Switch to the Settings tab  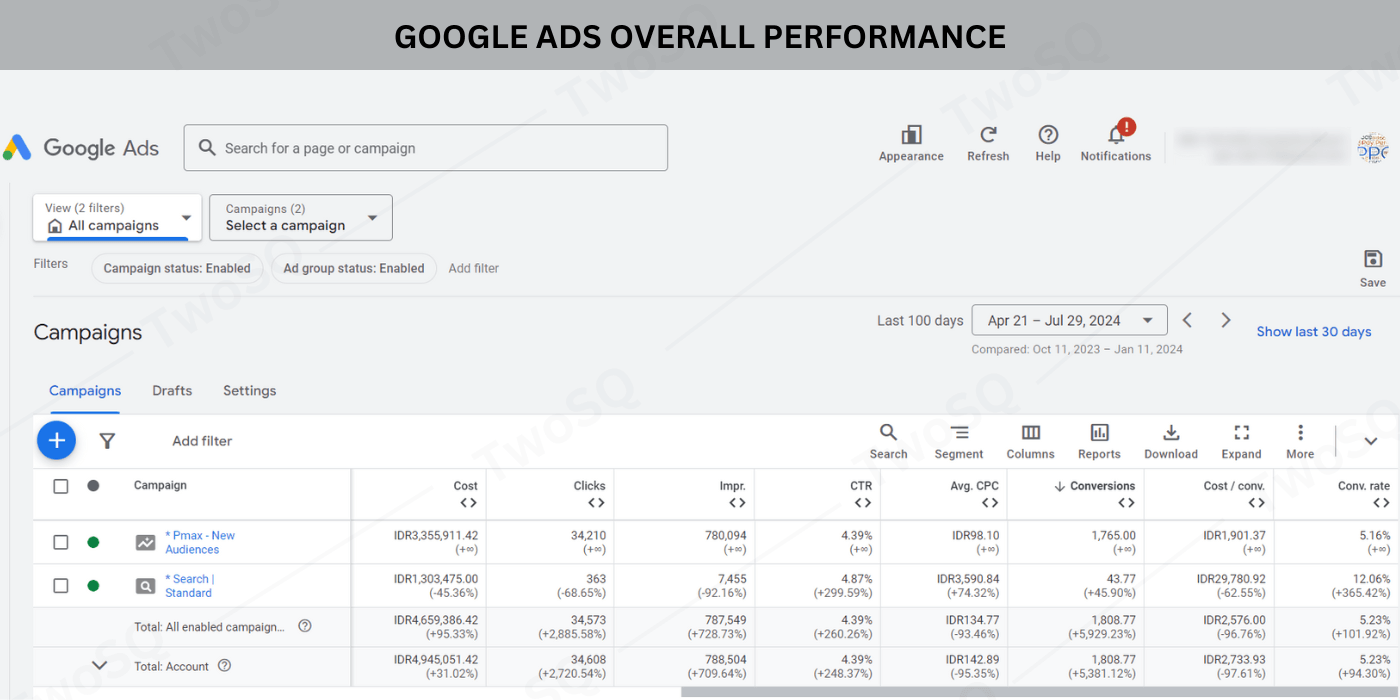(x=249, y=391)
